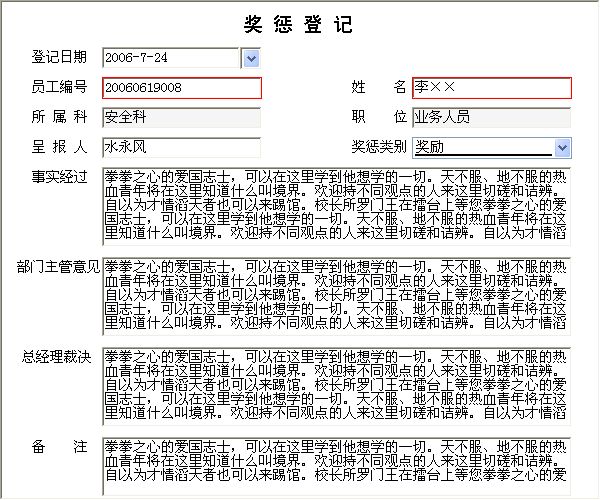
Task: Click the 事实经过 label
Action: click(x=59, y=177)
